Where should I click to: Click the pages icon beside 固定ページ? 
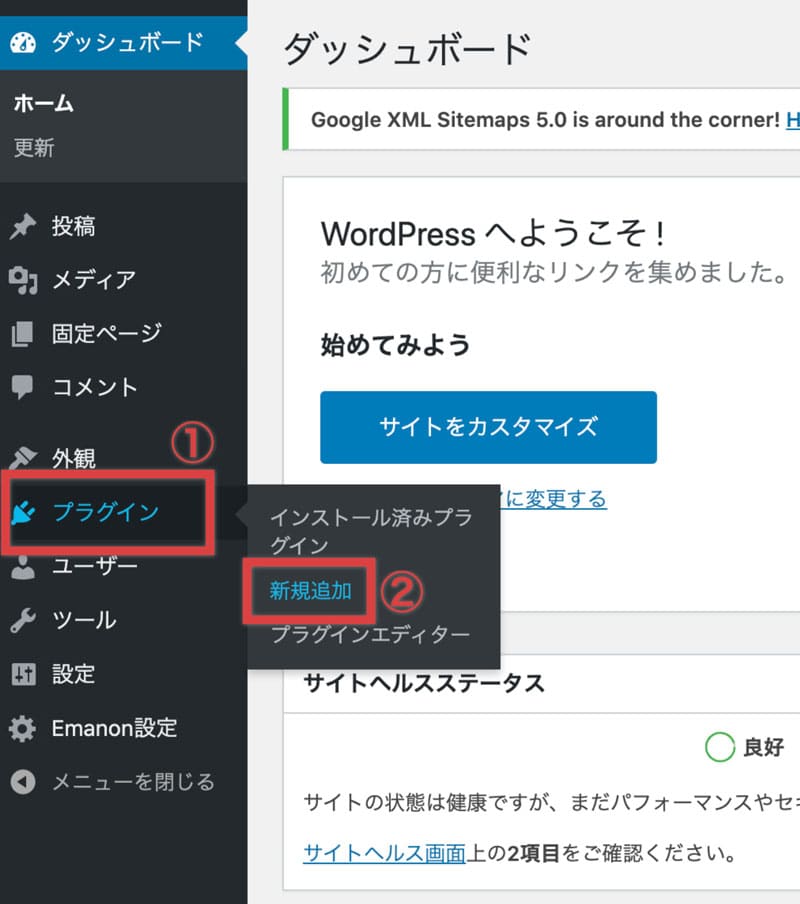click(22, 334)
